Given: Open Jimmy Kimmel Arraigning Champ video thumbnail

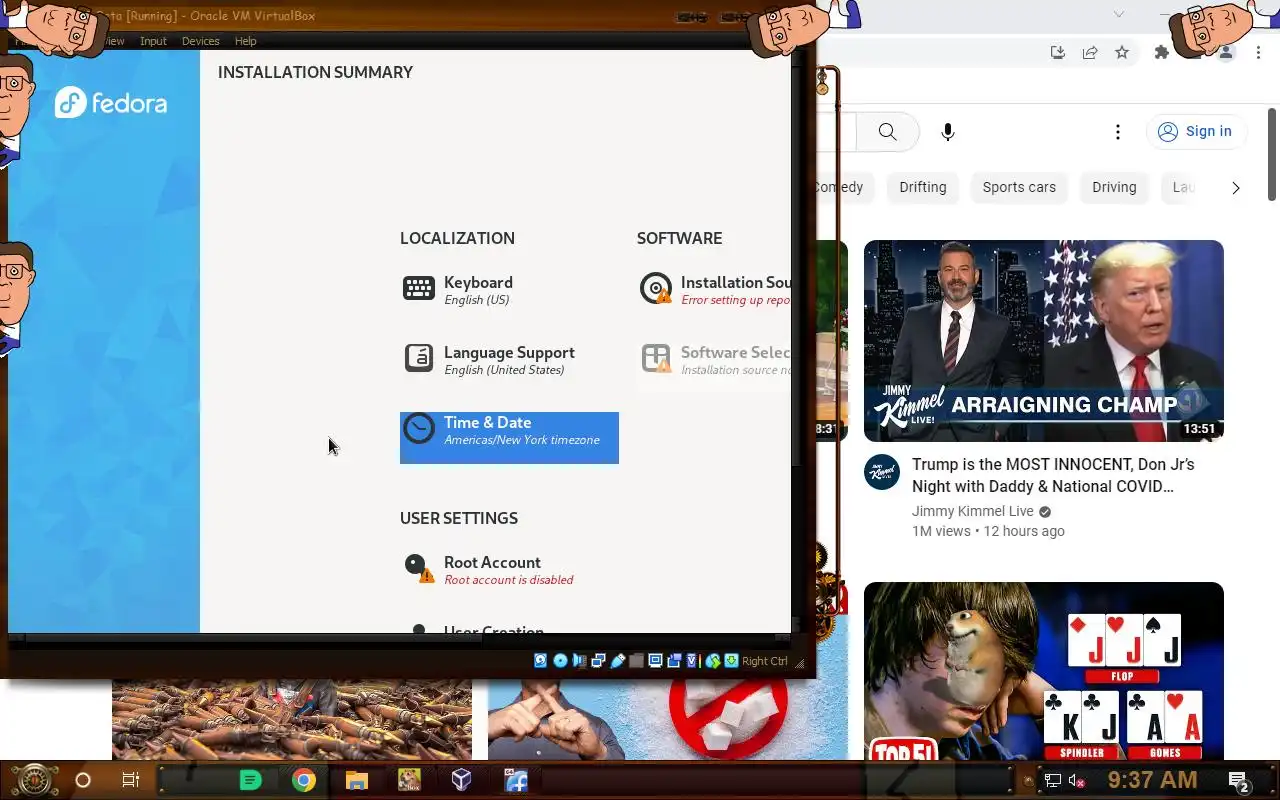Looking at the screenshot, I should tap(1044, 340).
